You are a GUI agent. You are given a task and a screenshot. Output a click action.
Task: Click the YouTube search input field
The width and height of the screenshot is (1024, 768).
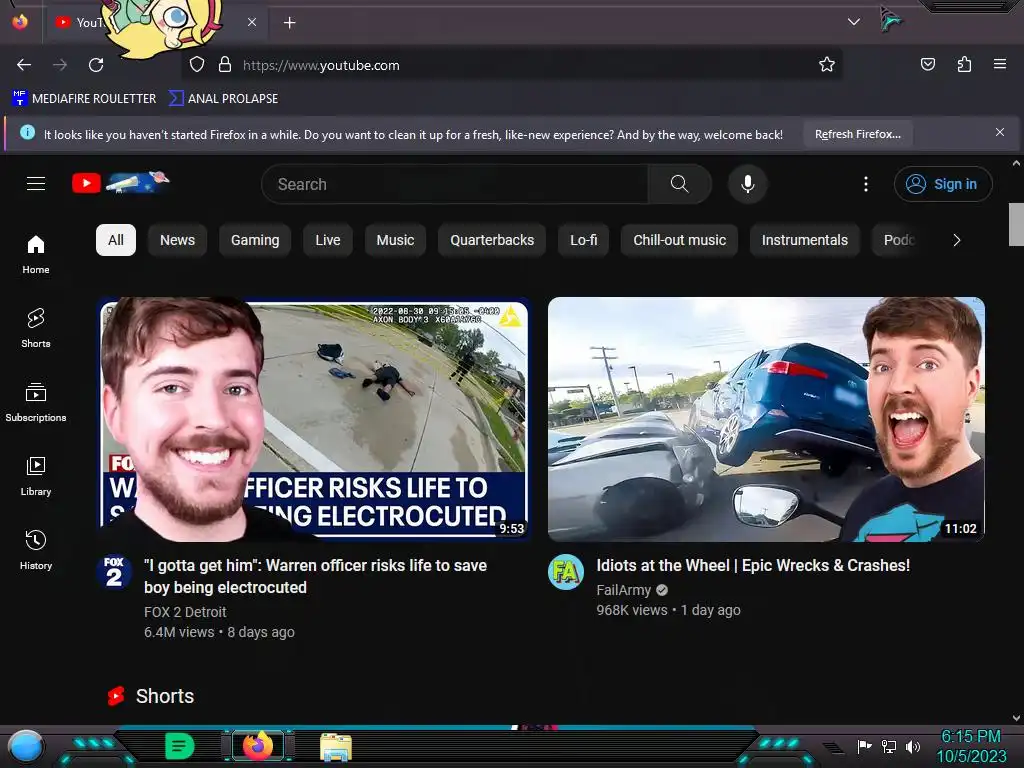455,184
